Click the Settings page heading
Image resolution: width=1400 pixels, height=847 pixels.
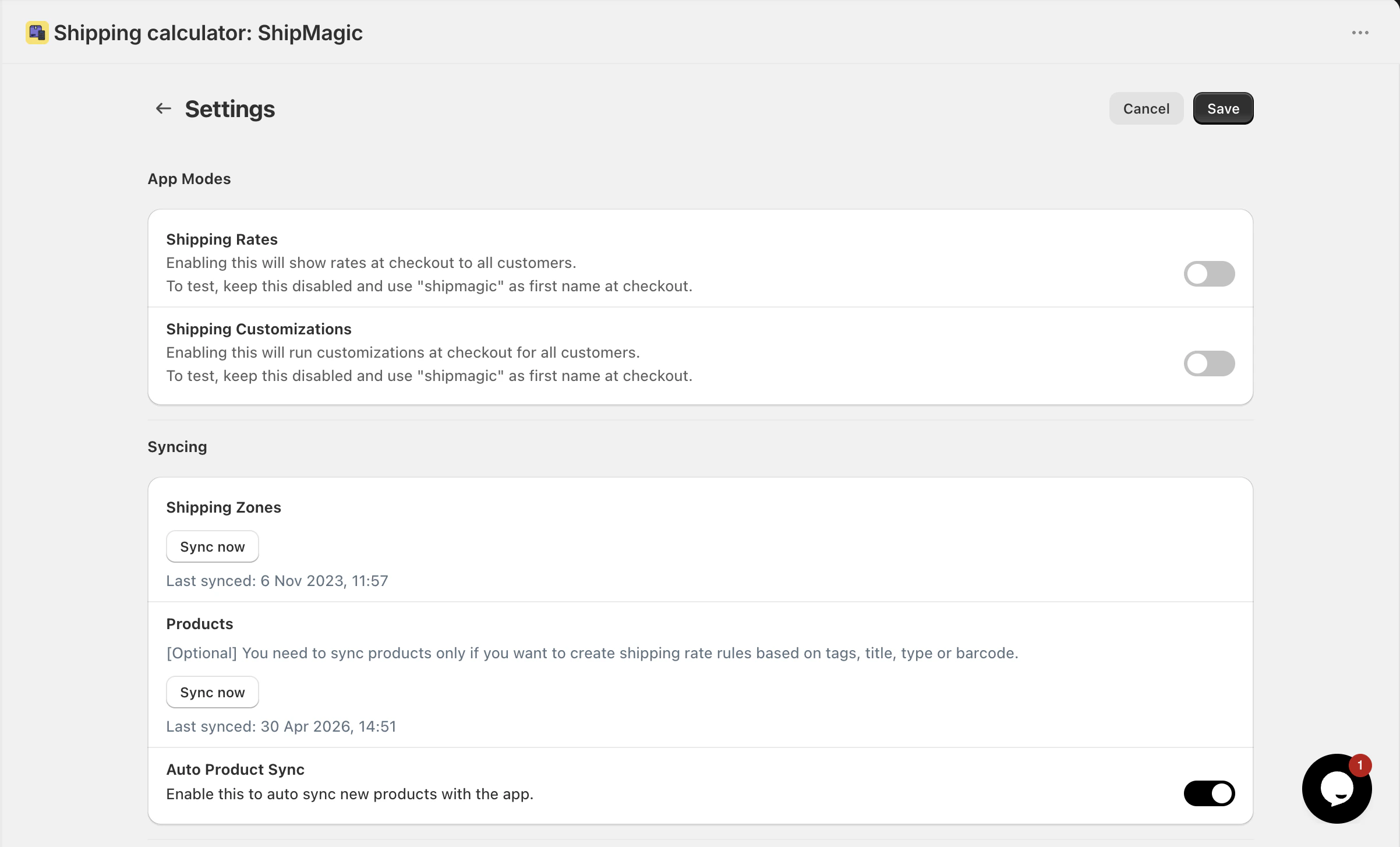(230, 109)
